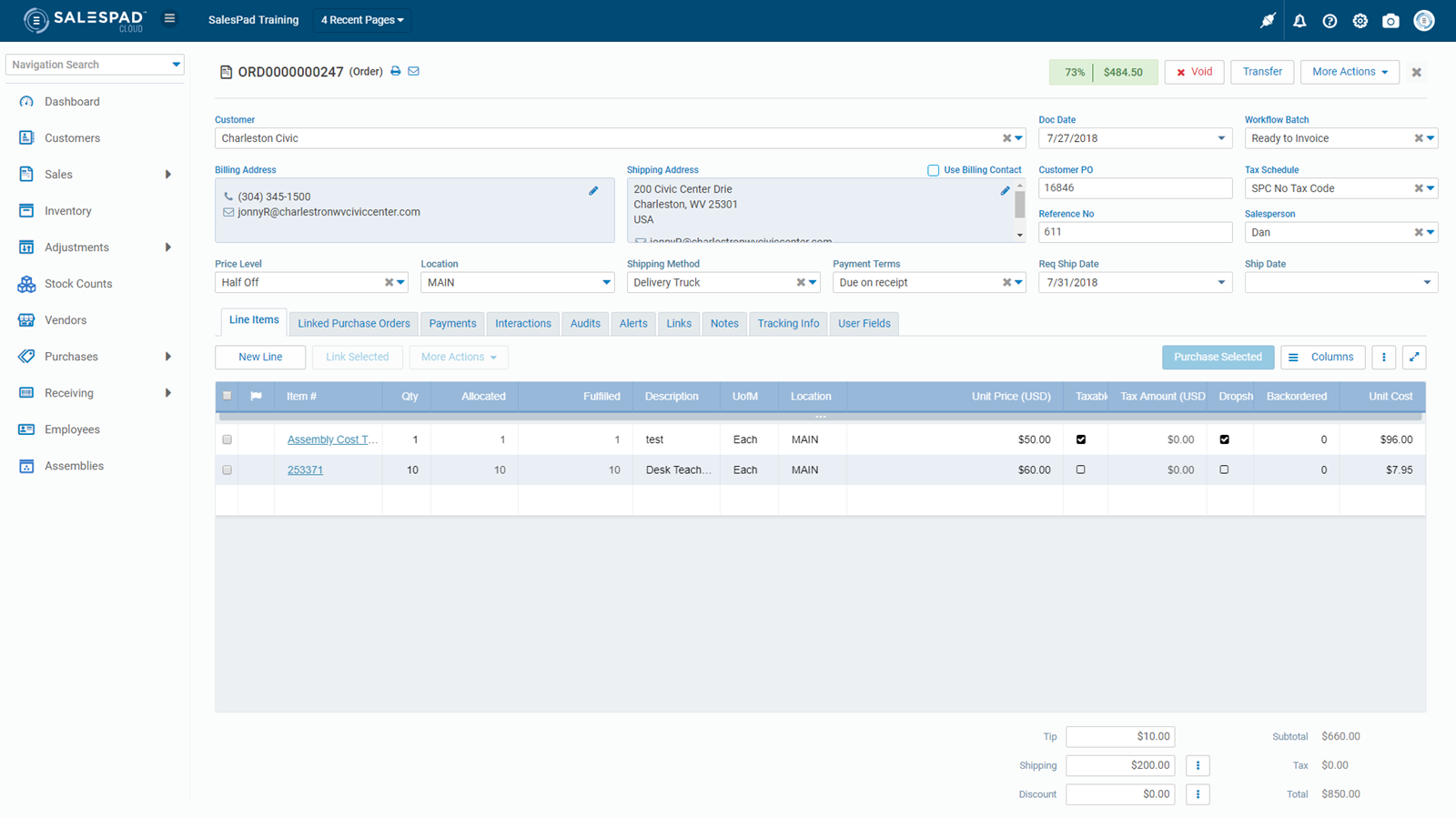Clear the Customer field
Image resolution: width=1456 pixels, height=818 pixels.
point(1006,138)
